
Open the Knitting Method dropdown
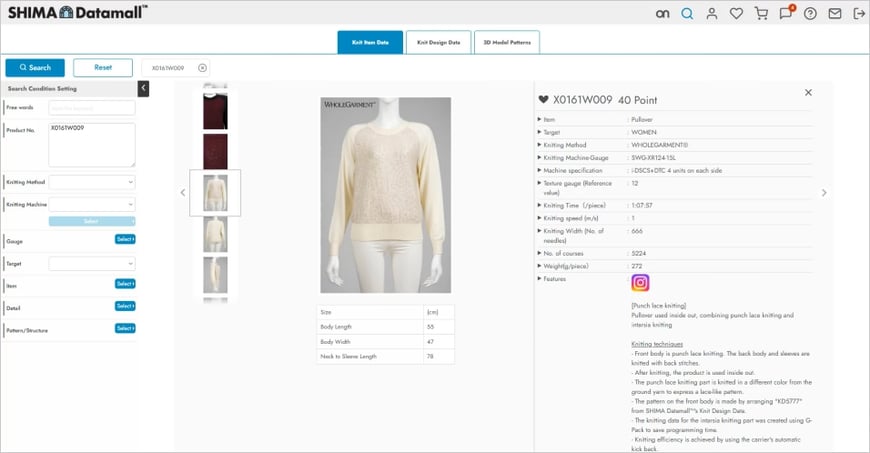point(92,182)
